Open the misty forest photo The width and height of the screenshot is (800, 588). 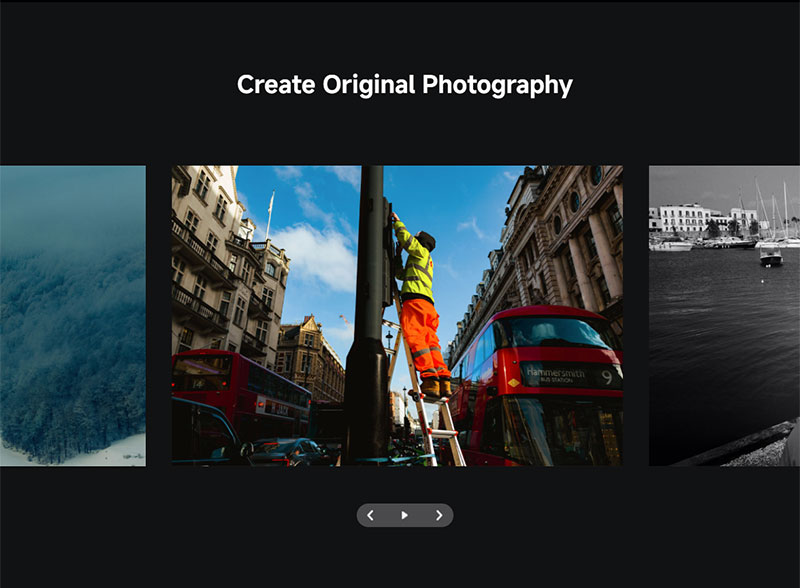pyautogui.click(x=72, y=315)
